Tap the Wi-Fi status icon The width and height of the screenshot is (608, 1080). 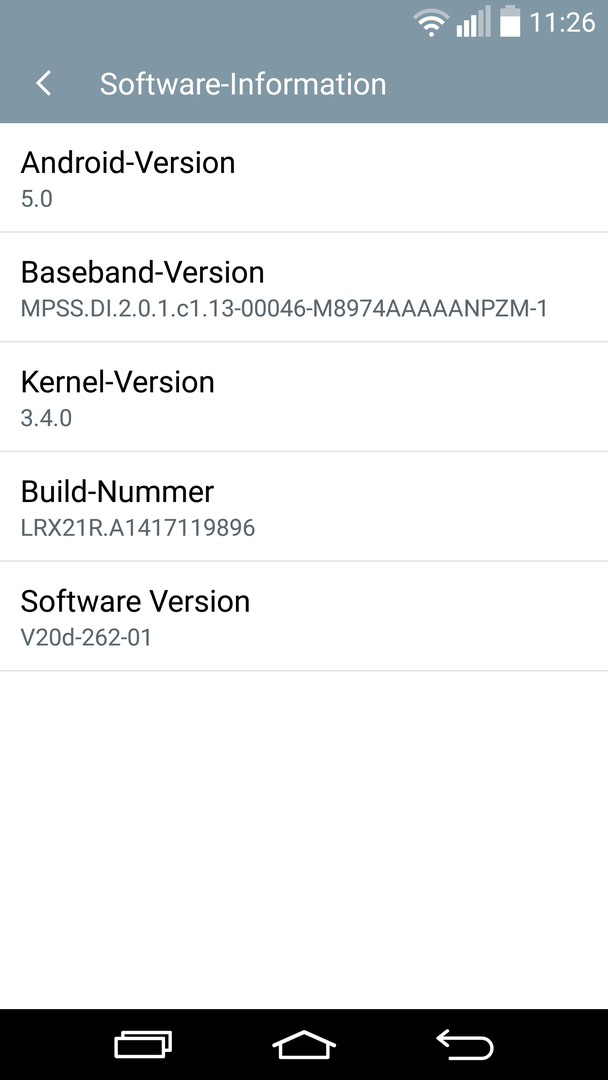click(x=431, y=23)
